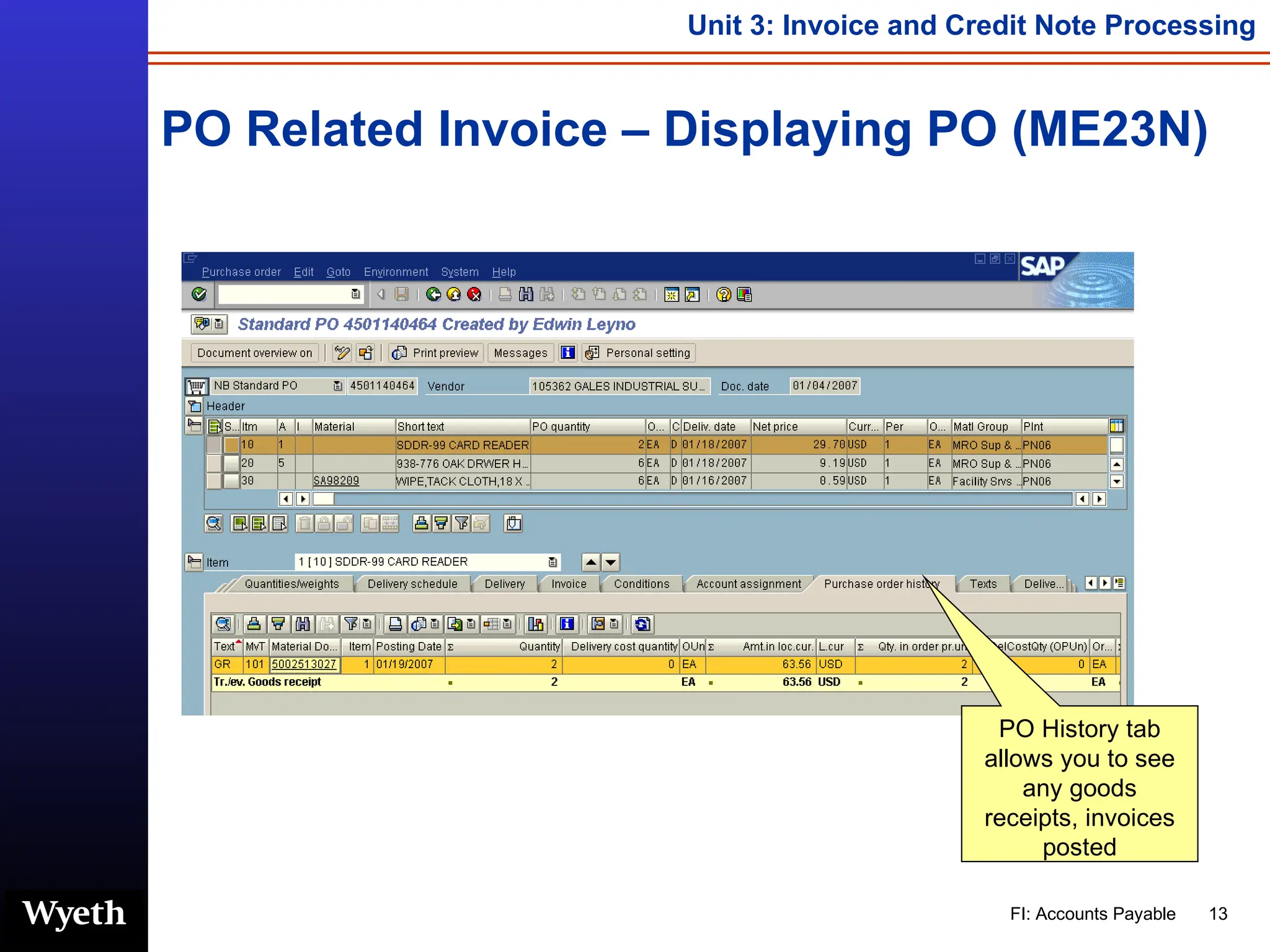Switch to the Invoice tab
This screenshot has height=952, width=1270.
(569, 584)
